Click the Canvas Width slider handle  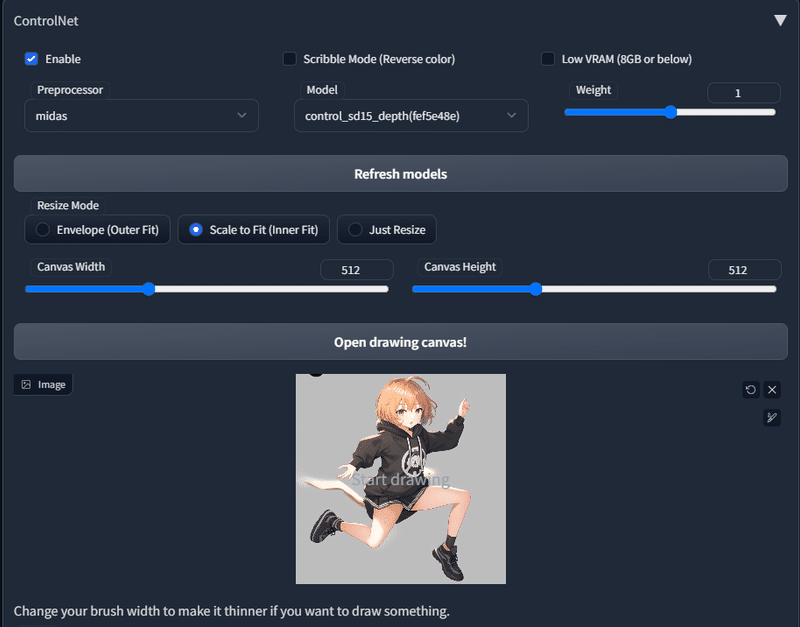coord(148,289)
